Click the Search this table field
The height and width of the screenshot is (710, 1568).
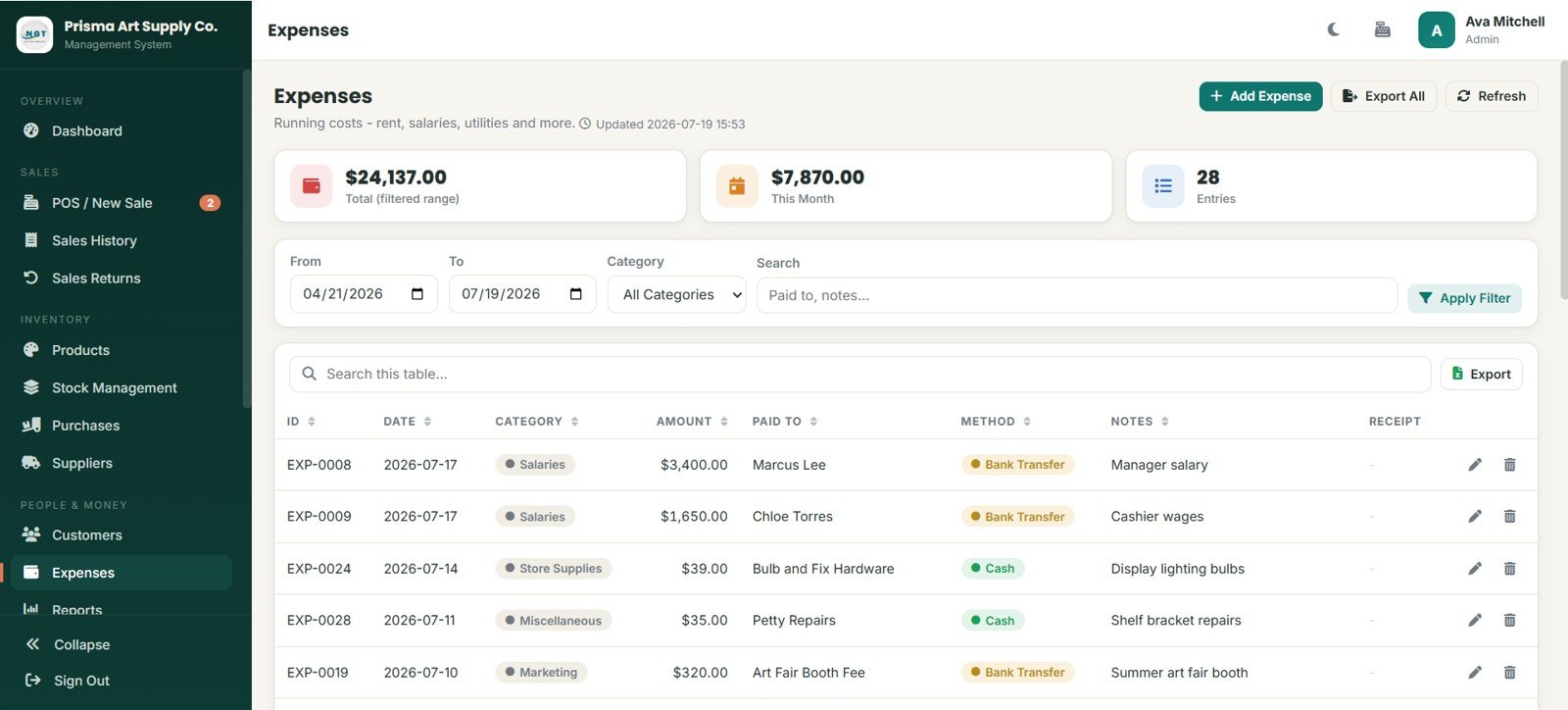(859, 374)
